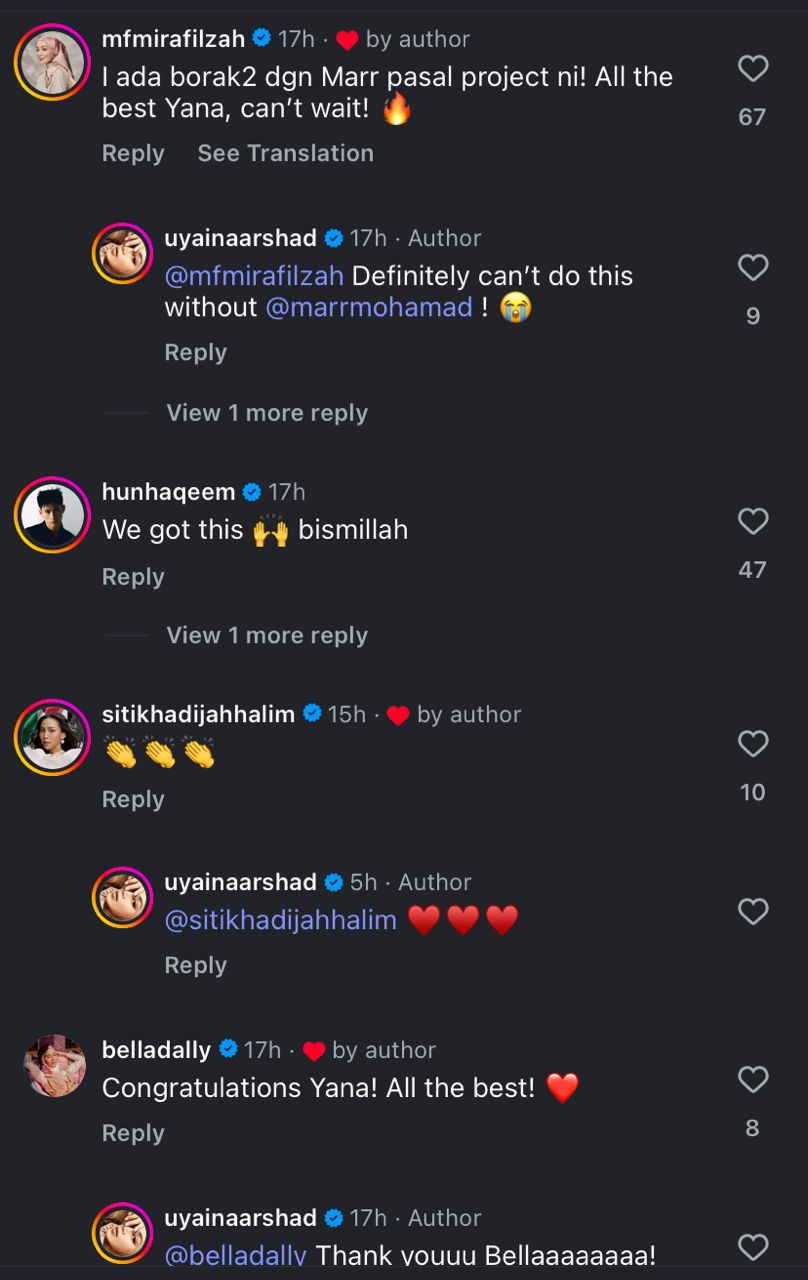Expand replies under hunhaqeem's comment

(267, 635)
